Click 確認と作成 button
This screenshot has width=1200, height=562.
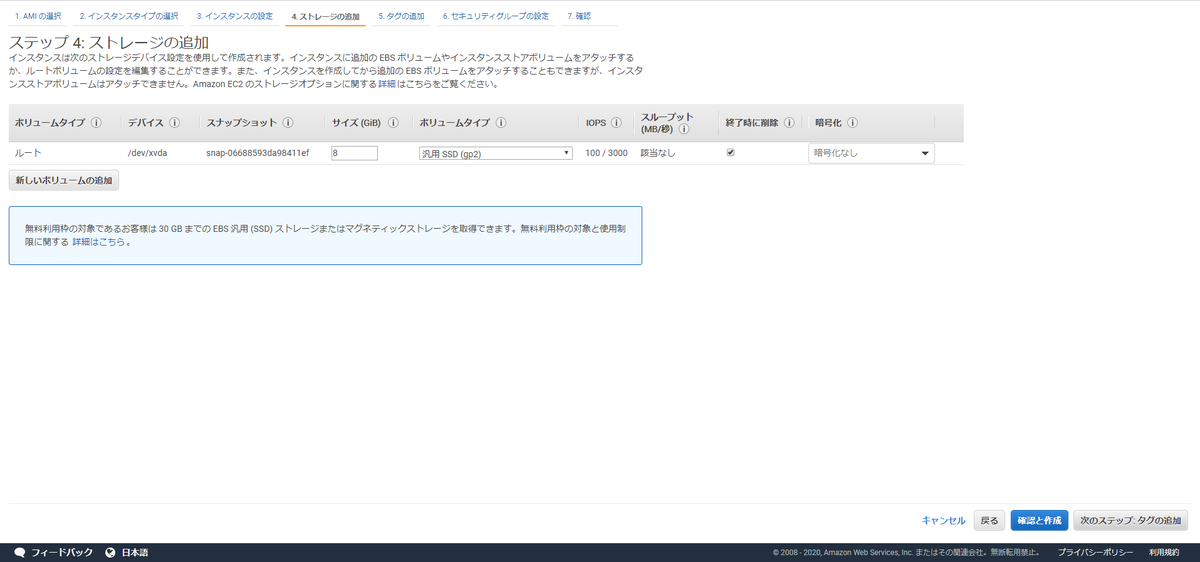pyautogui.click(x=1039, y=520)
